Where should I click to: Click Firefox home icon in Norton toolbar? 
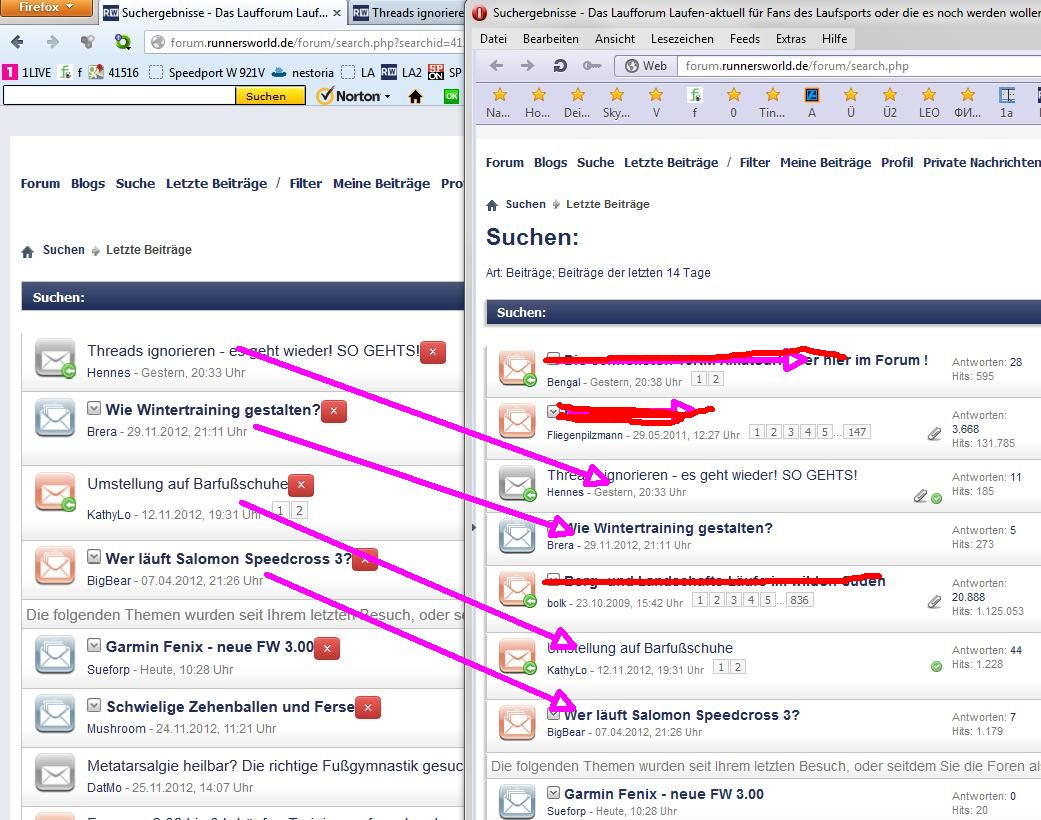click(x=415, y=96)
